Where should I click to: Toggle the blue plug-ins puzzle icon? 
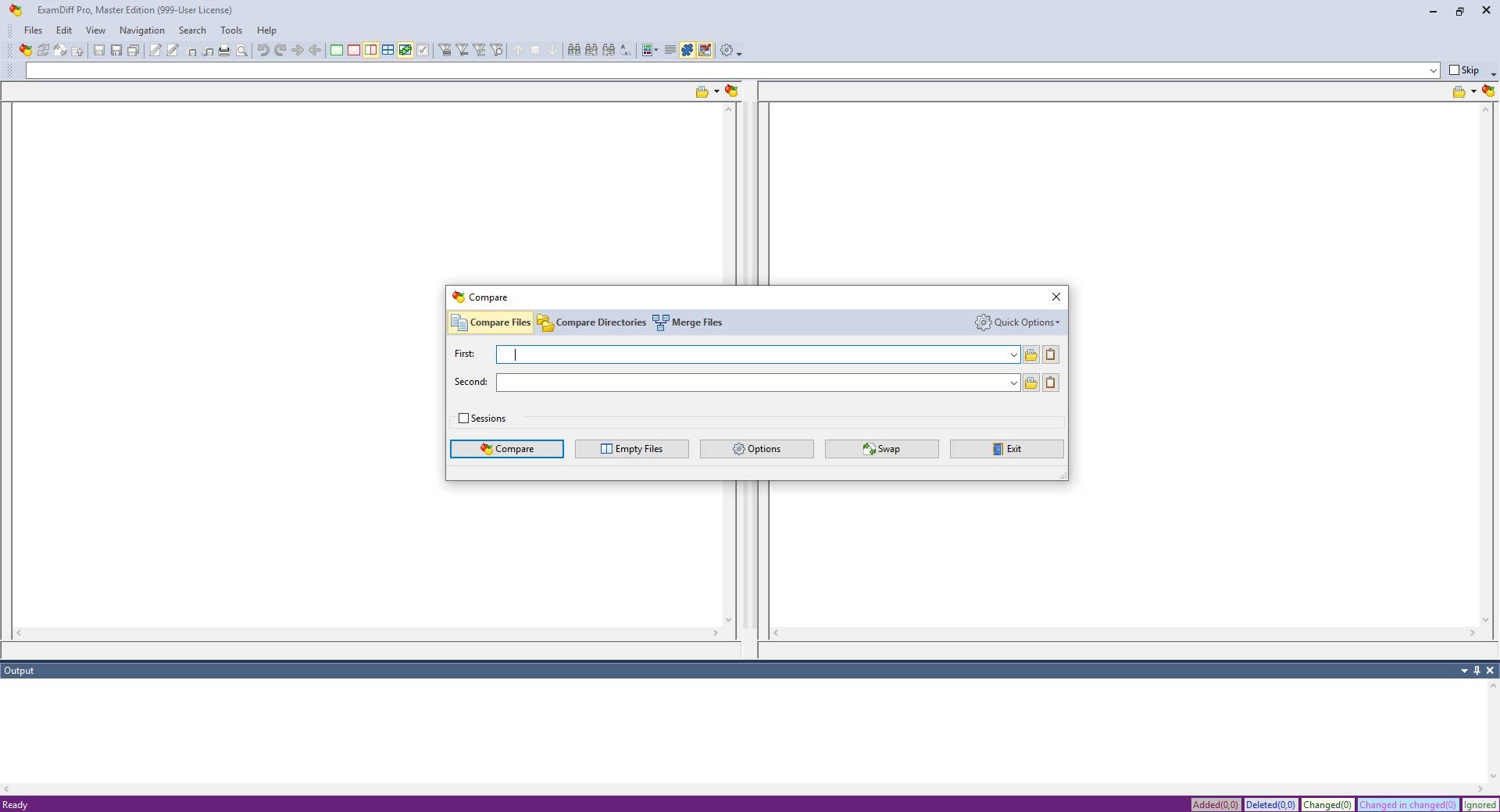tap(687, 51)
